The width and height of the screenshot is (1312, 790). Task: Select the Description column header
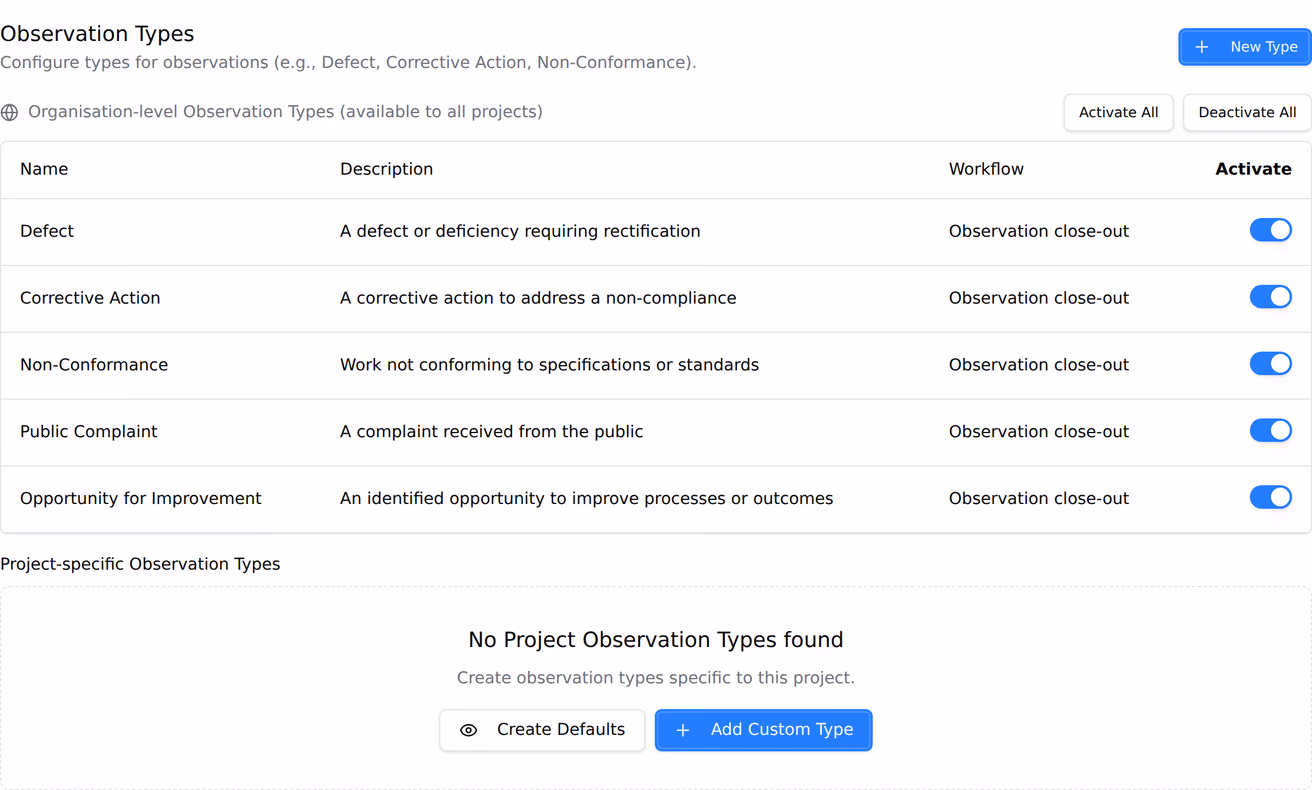(386, 169)
